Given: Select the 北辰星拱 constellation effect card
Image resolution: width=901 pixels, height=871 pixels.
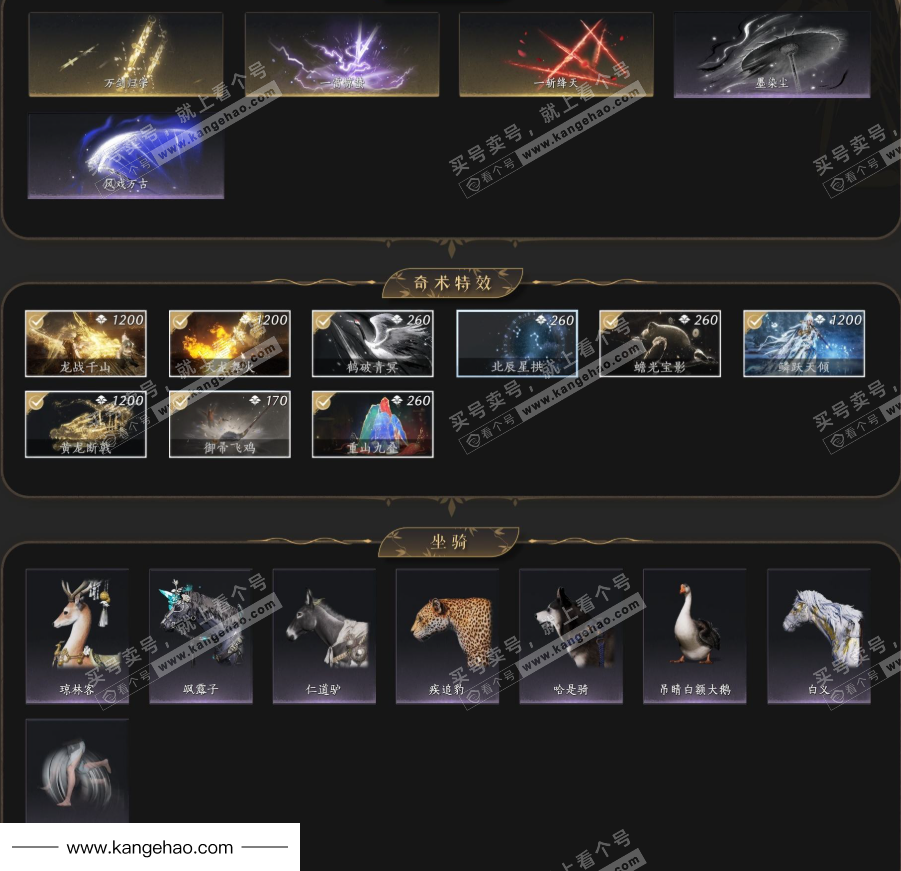Looking at the screenshot, I should (x=517, y=344).
